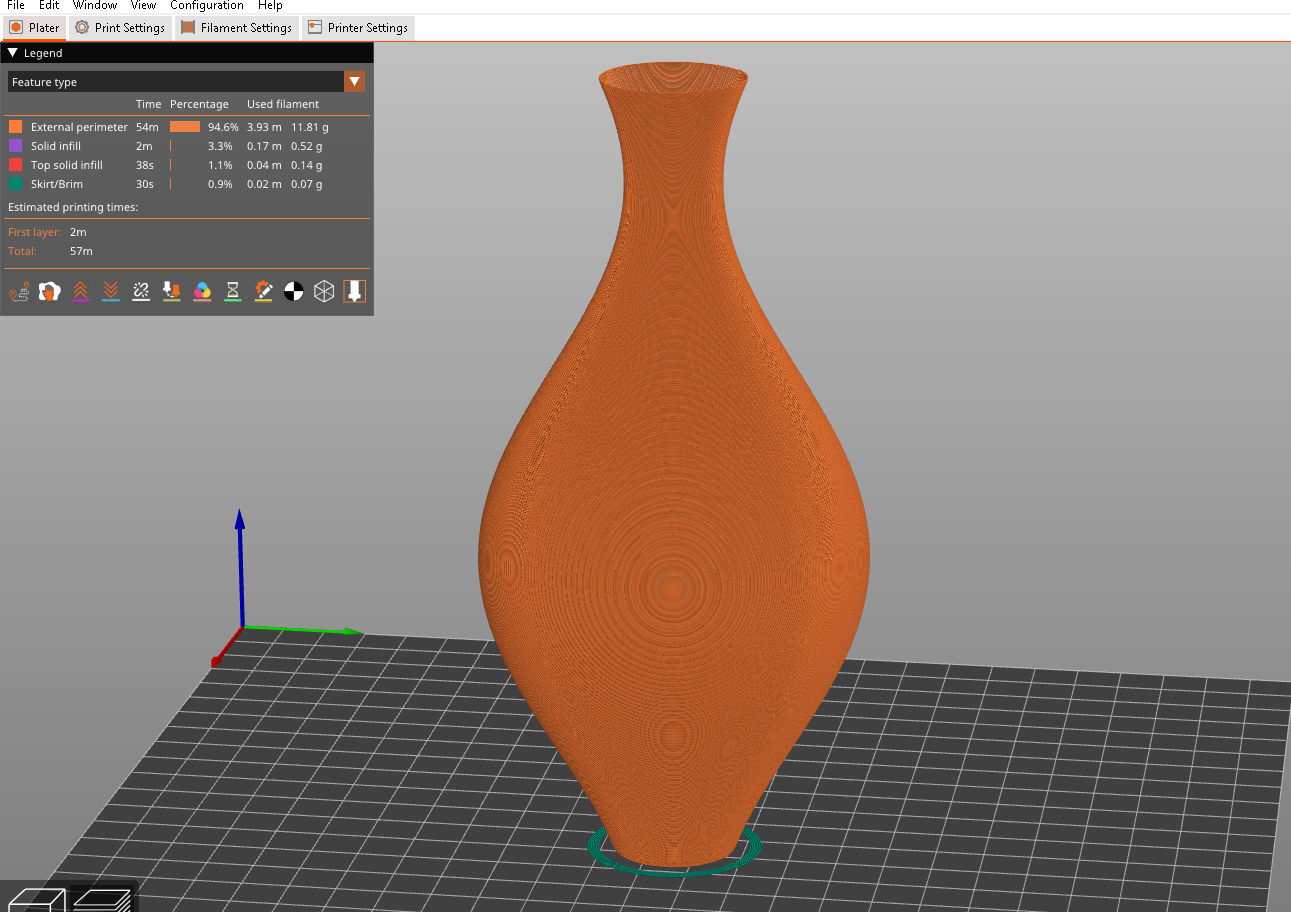This screenshot has width=1291, height=912.
Task: Click the 54m external perimeter time
Action: (x=147, y=127)
